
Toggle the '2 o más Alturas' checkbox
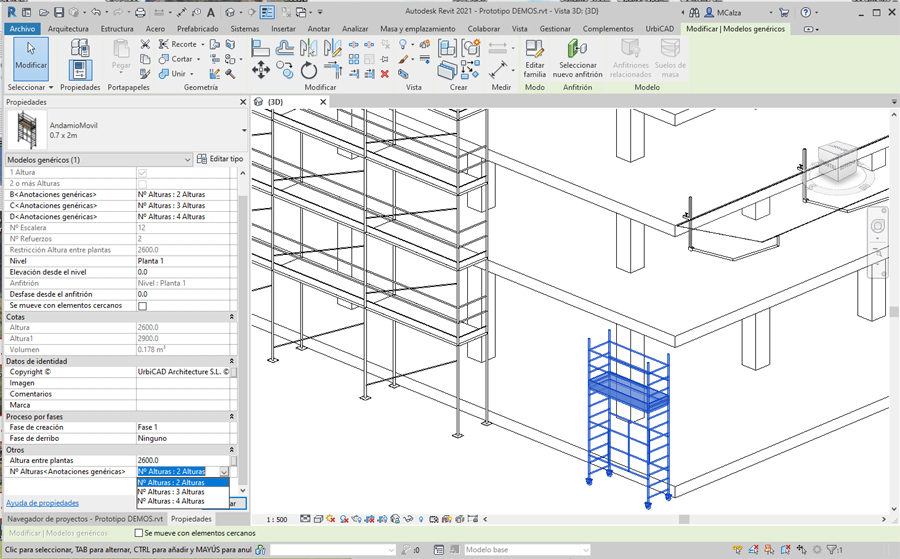(142, 184)
